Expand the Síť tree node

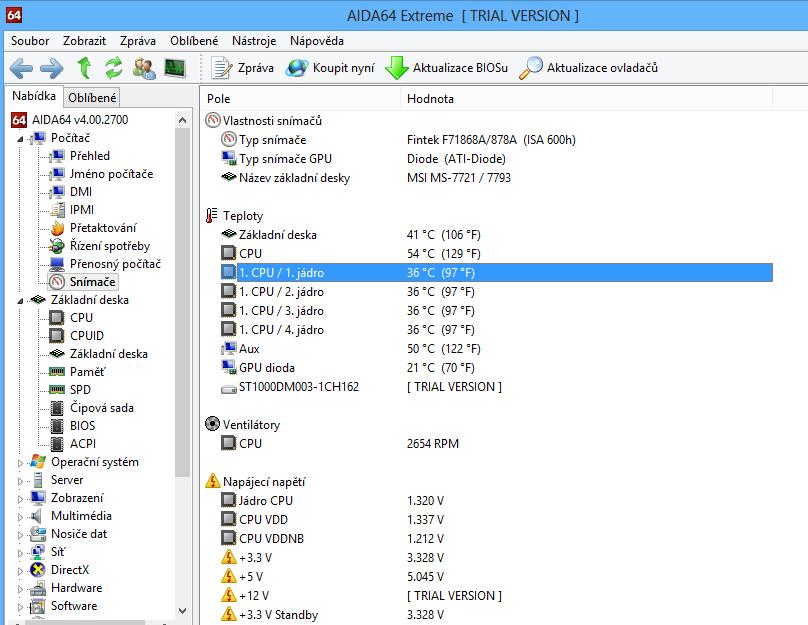tap(20, 553)
